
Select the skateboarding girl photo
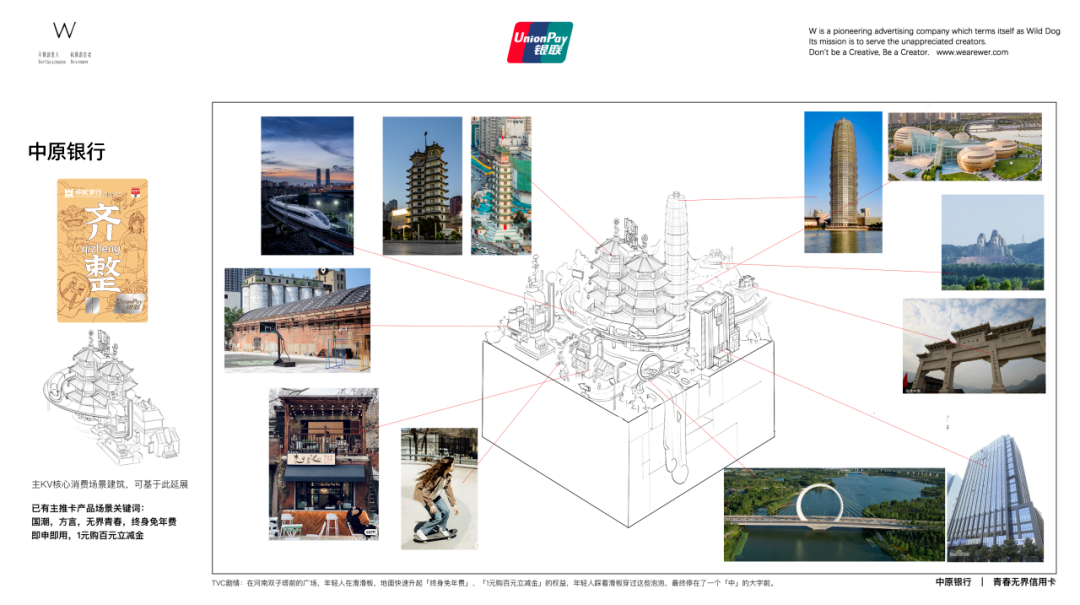pos(439,489)
